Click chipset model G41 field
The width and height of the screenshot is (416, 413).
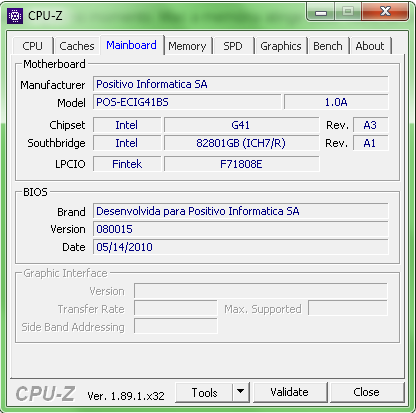[241, 125]
